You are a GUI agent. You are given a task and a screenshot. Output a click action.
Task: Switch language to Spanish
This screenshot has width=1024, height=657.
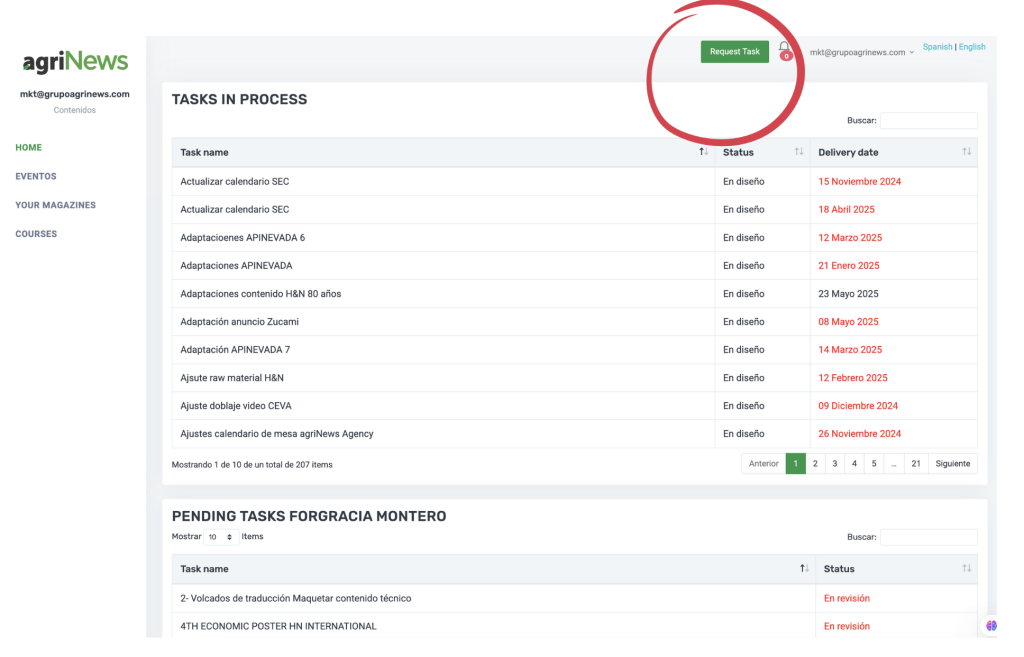pos(937,47)
